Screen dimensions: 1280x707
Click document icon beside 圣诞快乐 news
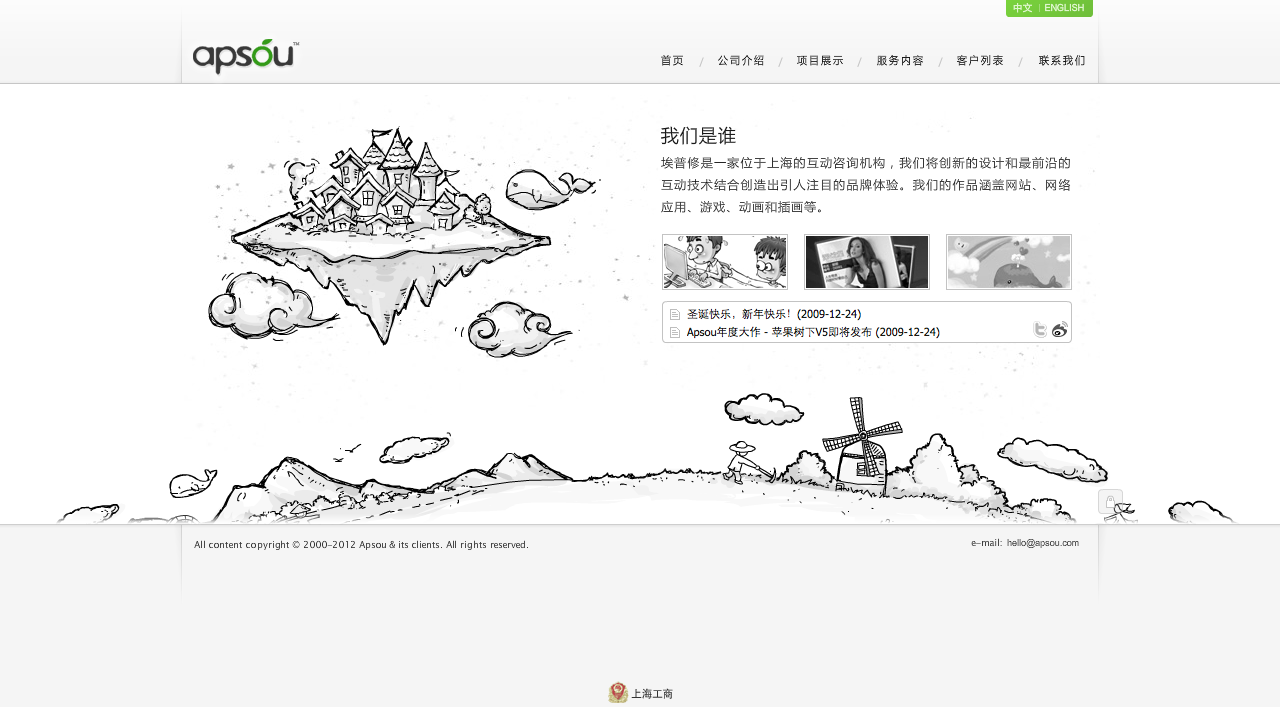tap(675, 315)
